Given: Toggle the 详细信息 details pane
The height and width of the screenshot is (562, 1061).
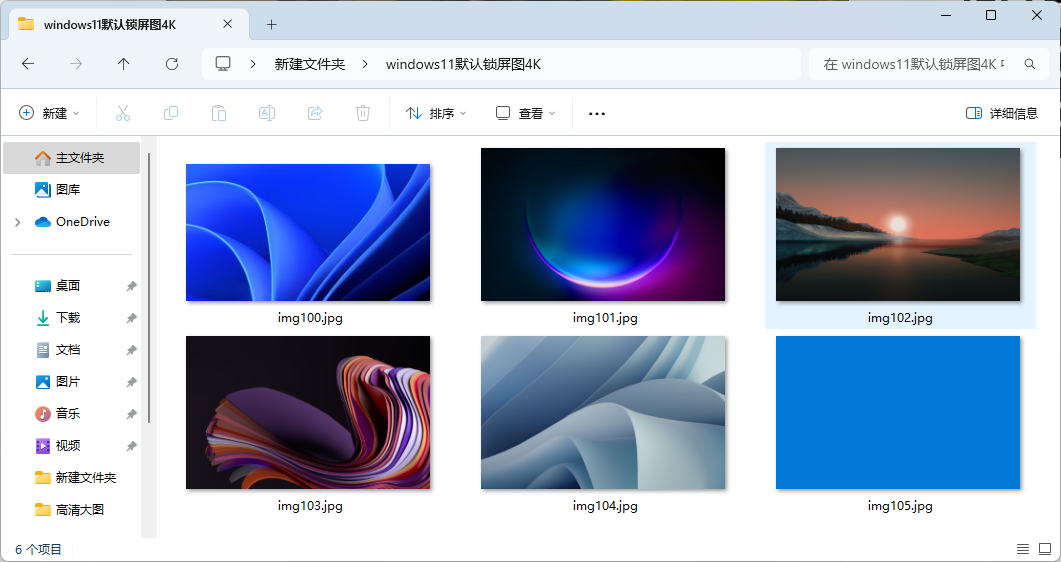Looking at the screenshot, I should (1002, 113).
